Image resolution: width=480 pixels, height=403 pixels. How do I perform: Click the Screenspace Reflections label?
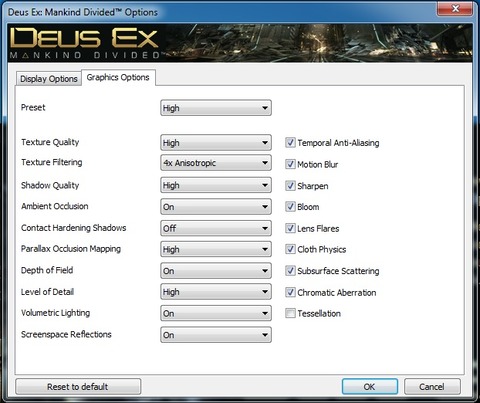tap(66, 334)
